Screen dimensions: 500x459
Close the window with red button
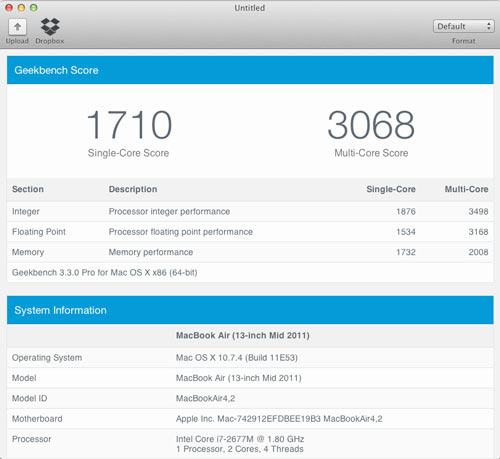click(x=9, y=7)
